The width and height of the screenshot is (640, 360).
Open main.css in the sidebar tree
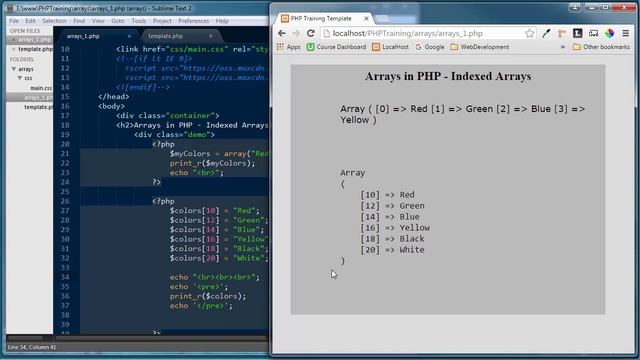(x=41, y=88)
